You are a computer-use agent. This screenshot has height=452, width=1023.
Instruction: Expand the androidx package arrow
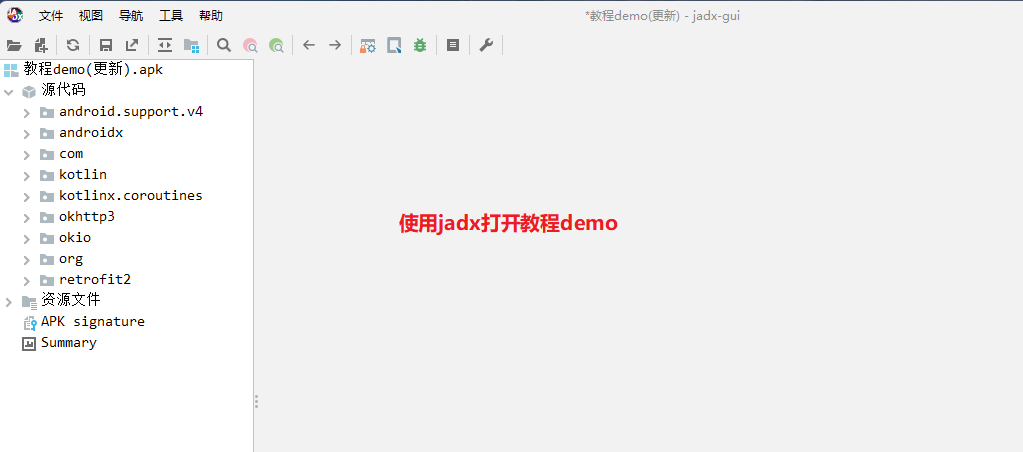pos(27,134)
